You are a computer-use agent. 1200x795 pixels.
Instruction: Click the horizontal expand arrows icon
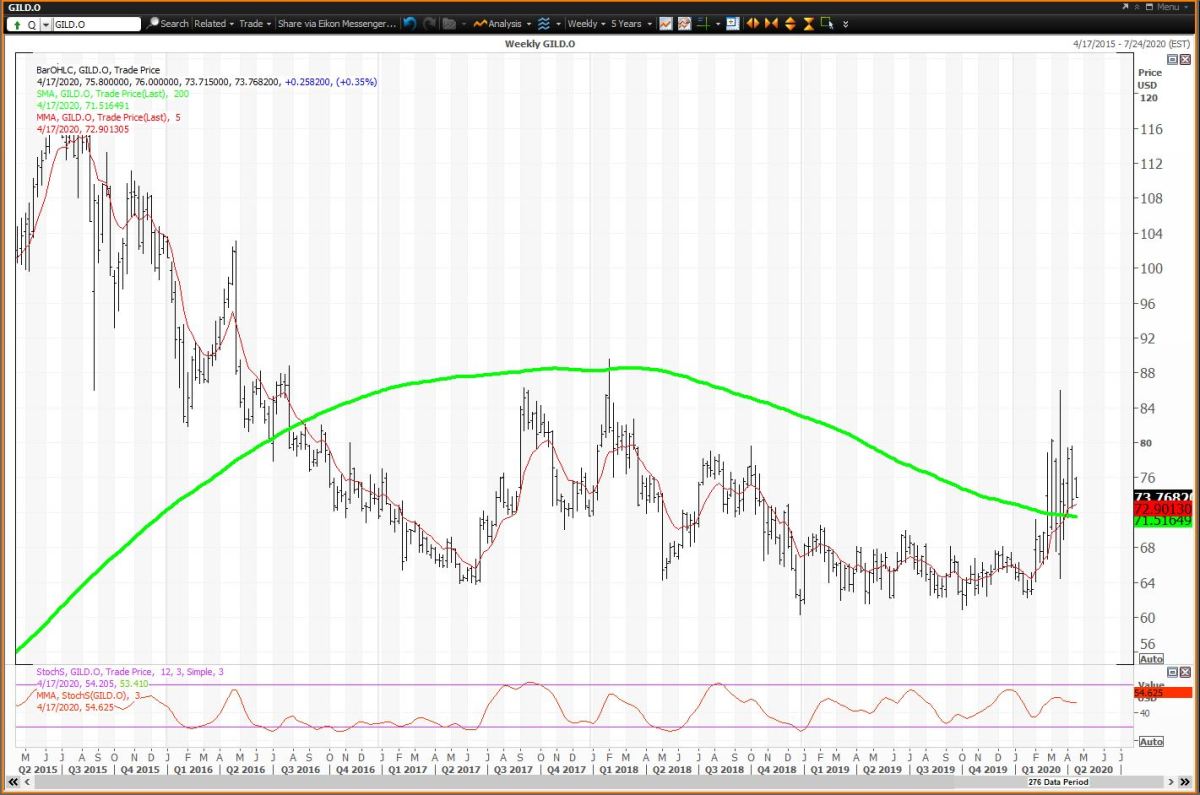click(752, 23)
